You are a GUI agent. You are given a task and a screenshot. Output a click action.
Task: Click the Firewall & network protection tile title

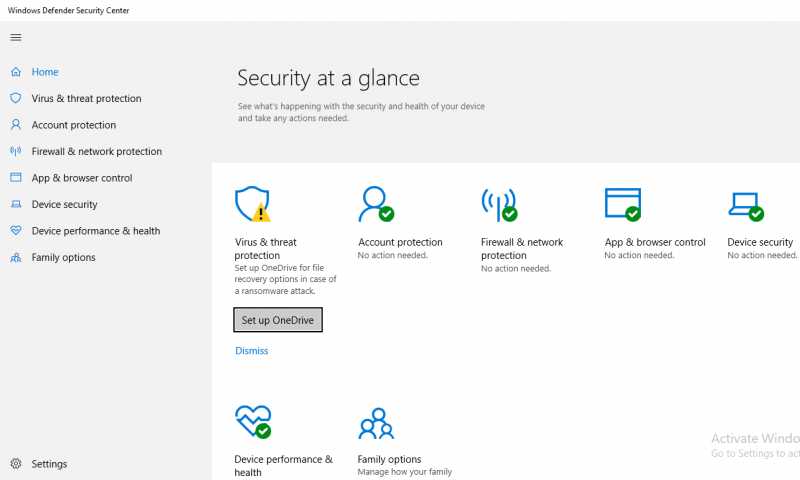pos(522,248)
